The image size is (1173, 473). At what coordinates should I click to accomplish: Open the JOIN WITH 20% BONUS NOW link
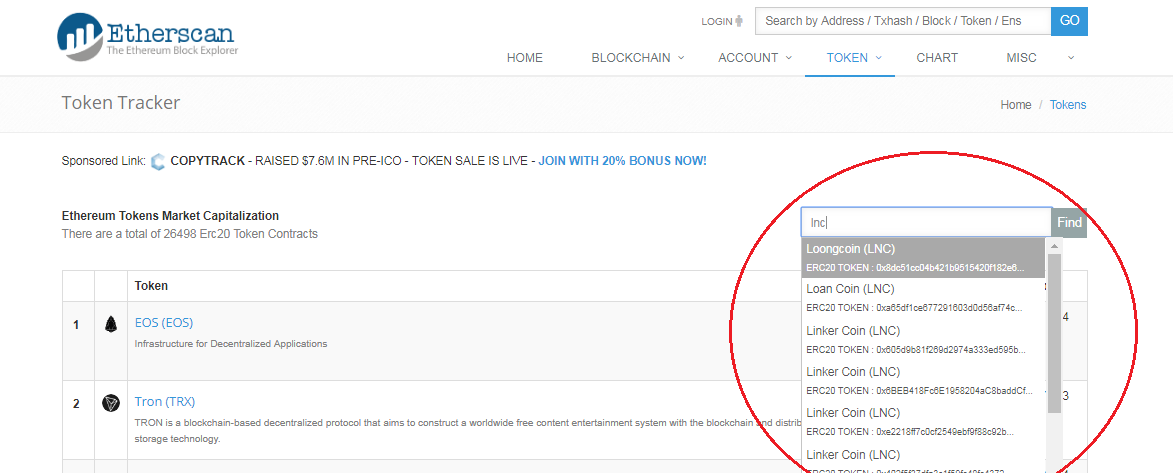click(x=622, y=160)
